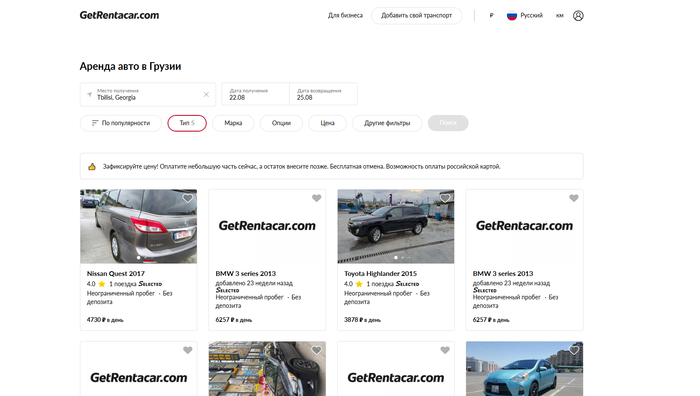Open the Опции filter dropdown

click(281, 123)
